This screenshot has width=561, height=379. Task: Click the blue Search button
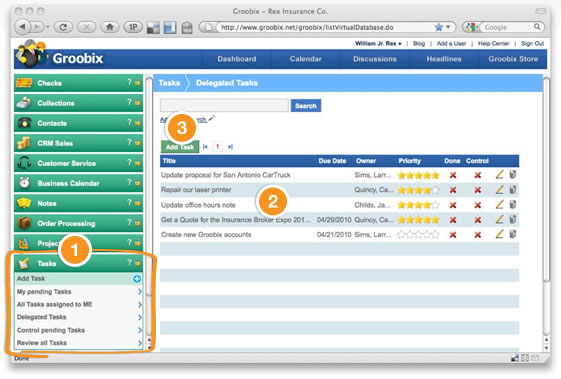point(306,106)
